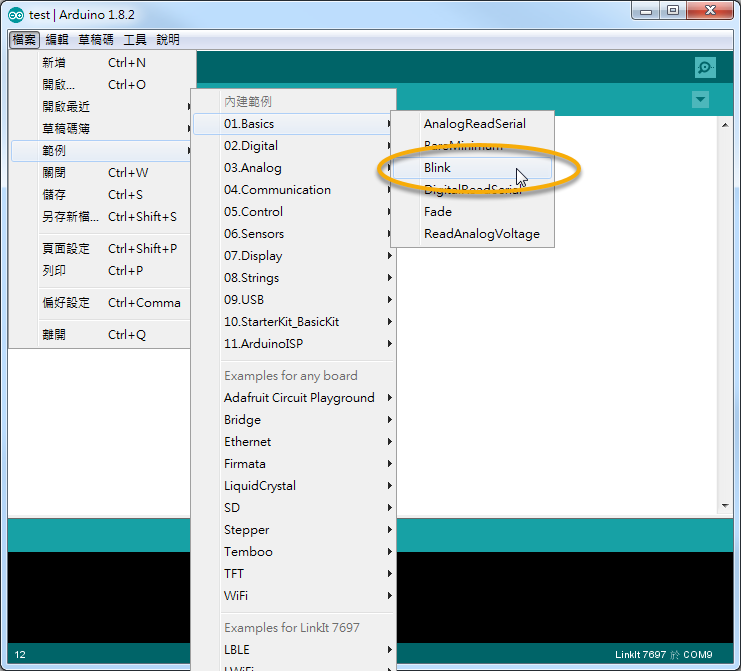
Task: Open the Serial Monitor magnifier icon
Action: point(705,68)
